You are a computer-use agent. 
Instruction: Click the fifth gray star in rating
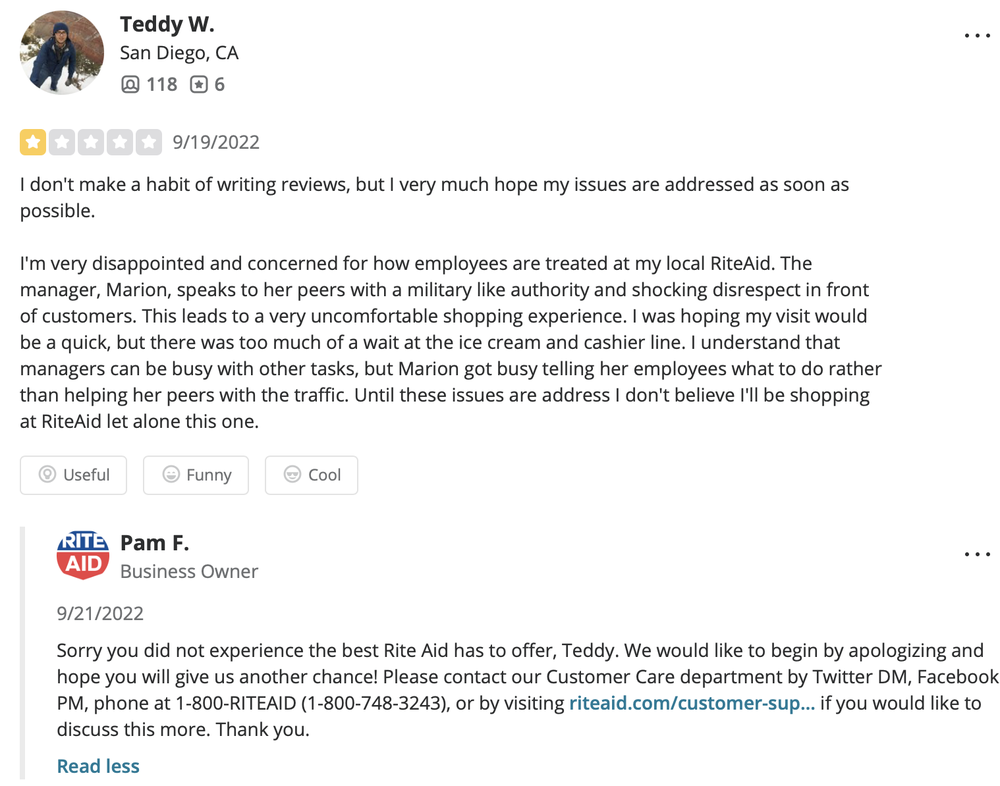(x=149, y=142)
